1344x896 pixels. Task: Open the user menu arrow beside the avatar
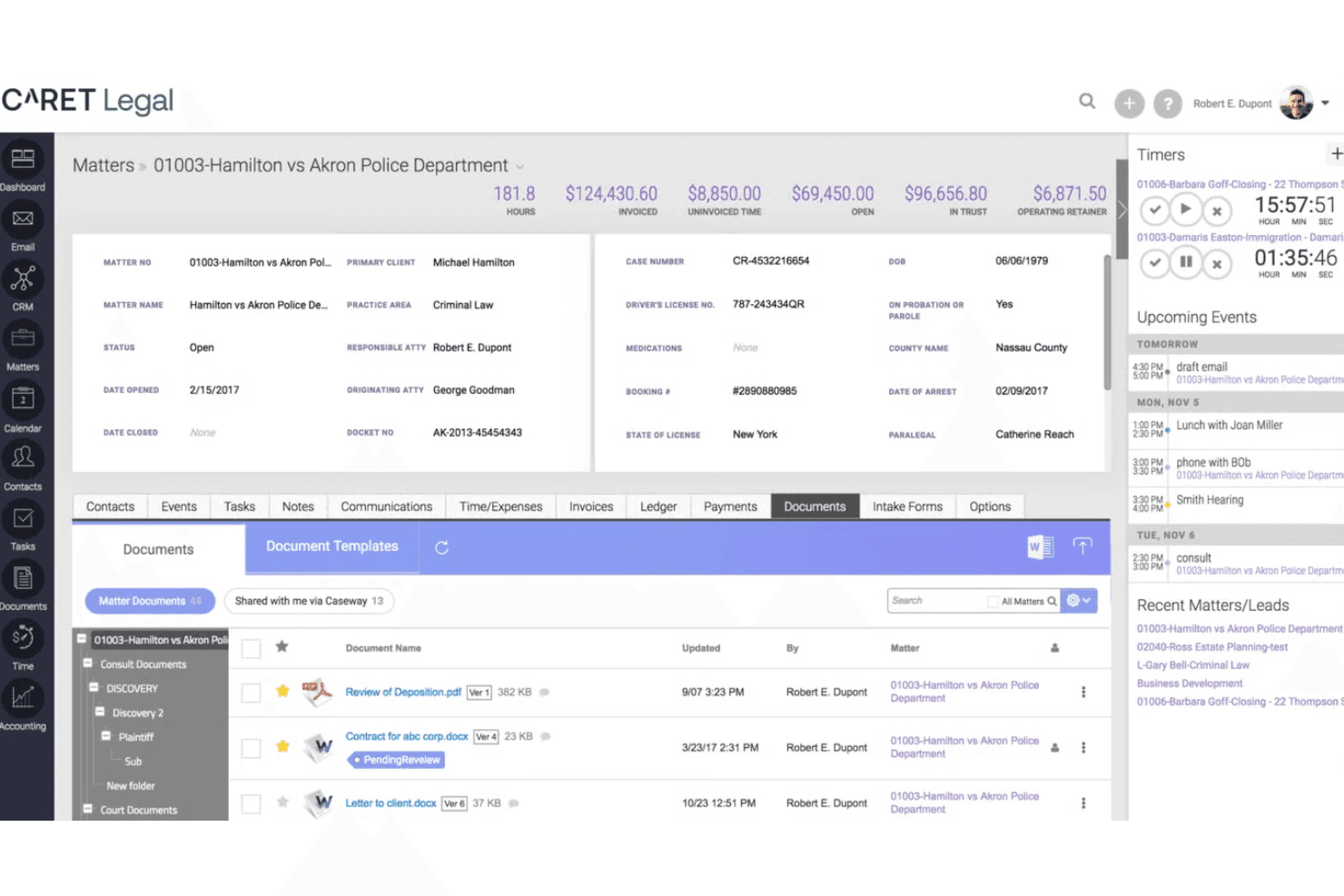[x=1325, y=103]
